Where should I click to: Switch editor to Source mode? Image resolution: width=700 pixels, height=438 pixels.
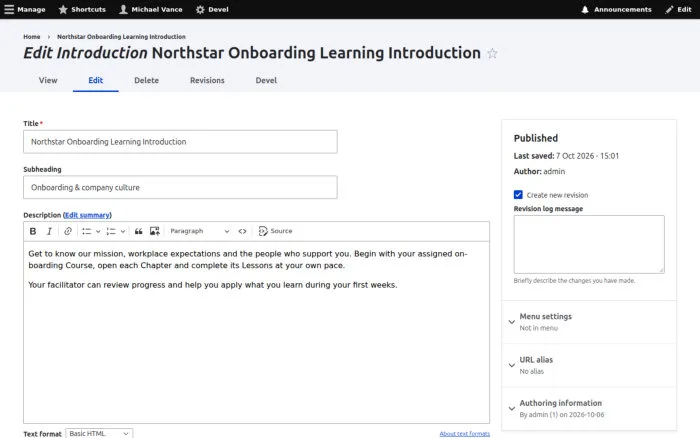point(275,231)
